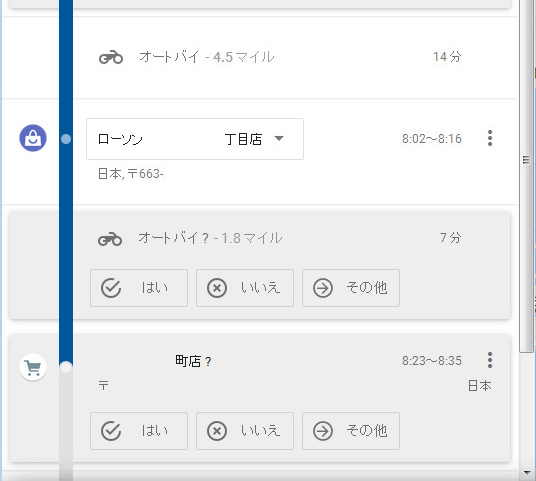
Task: Open more options for the 8:02~8:16 visit
Action: [x=490, y=138]
